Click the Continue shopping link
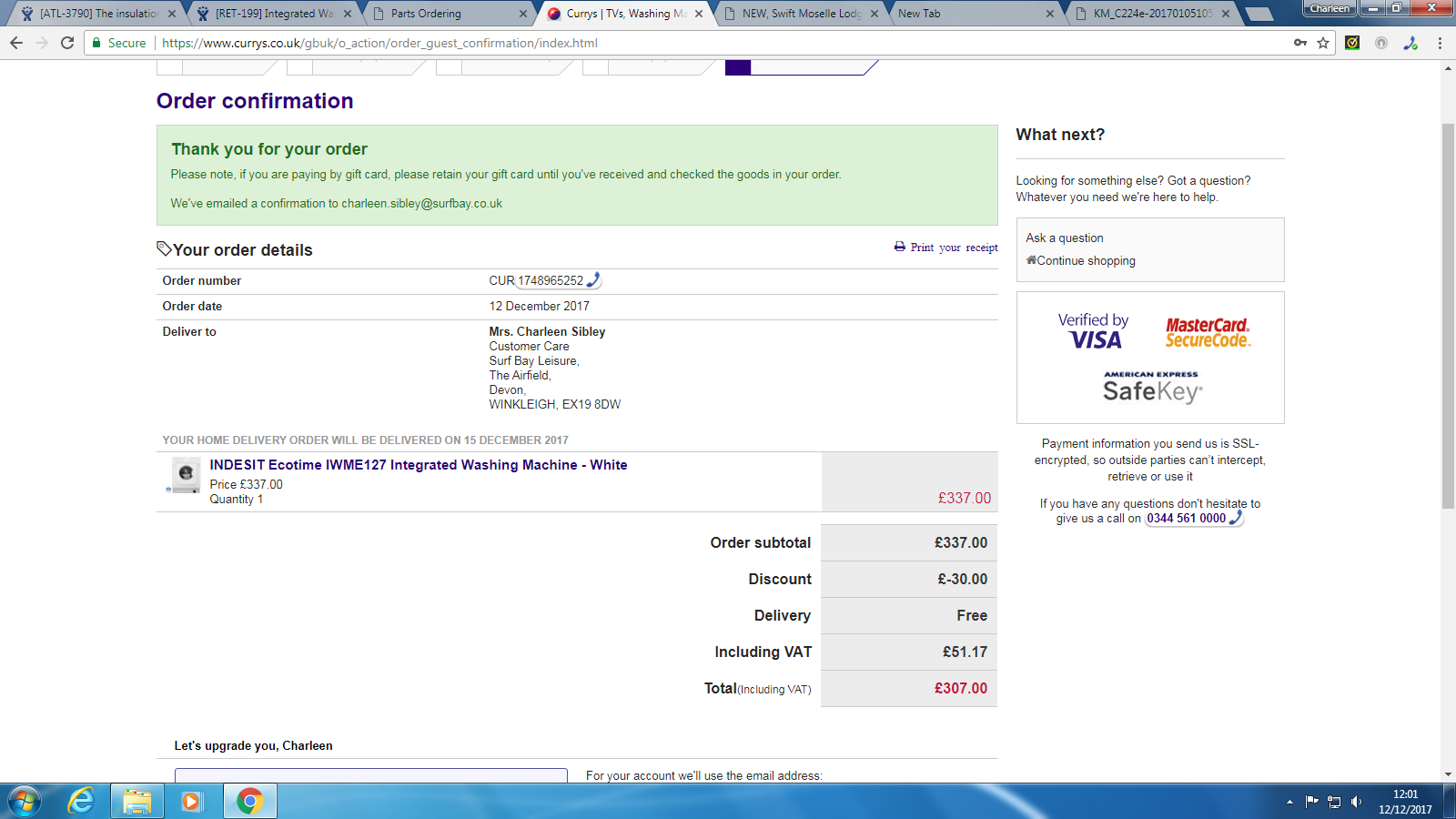 [x=1087, y=260]
